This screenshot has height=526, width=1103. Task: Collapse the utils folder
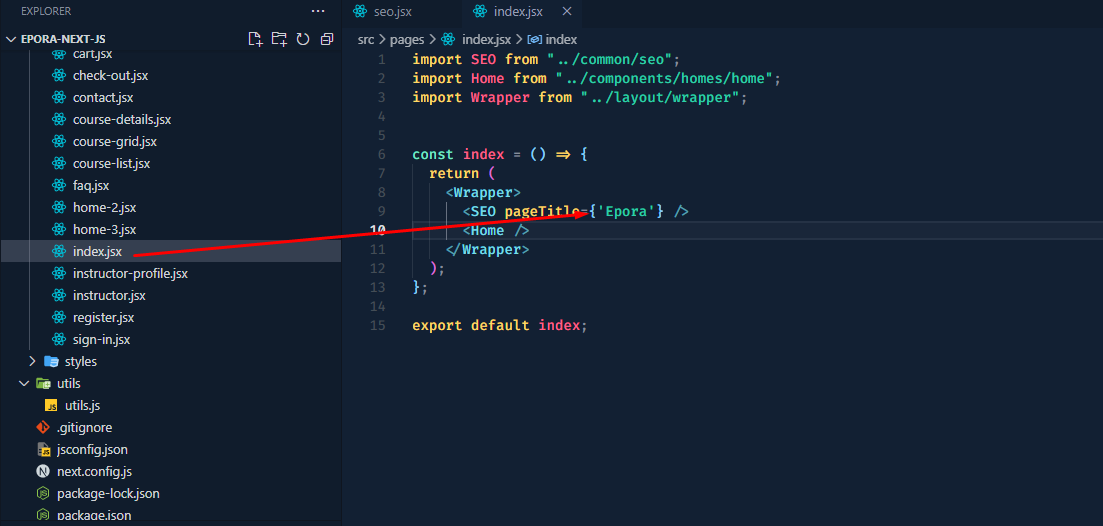point(68,383)
